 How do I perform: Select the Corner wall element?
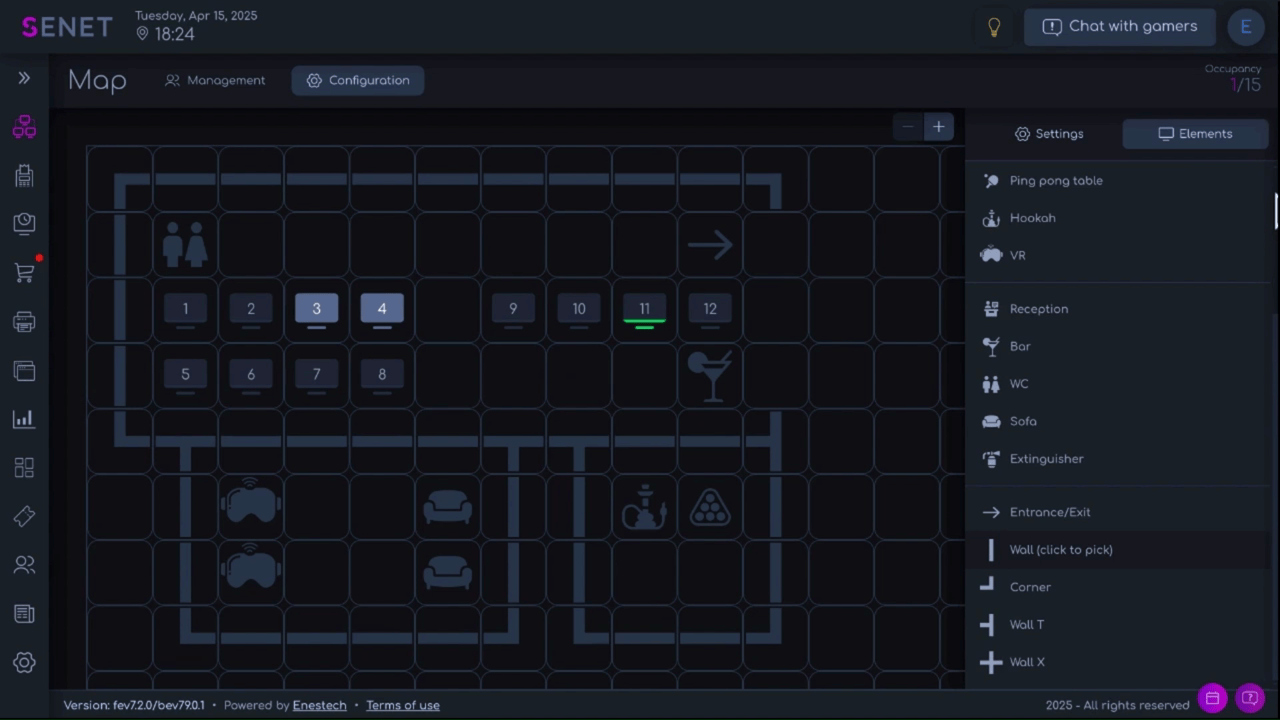1030,587
